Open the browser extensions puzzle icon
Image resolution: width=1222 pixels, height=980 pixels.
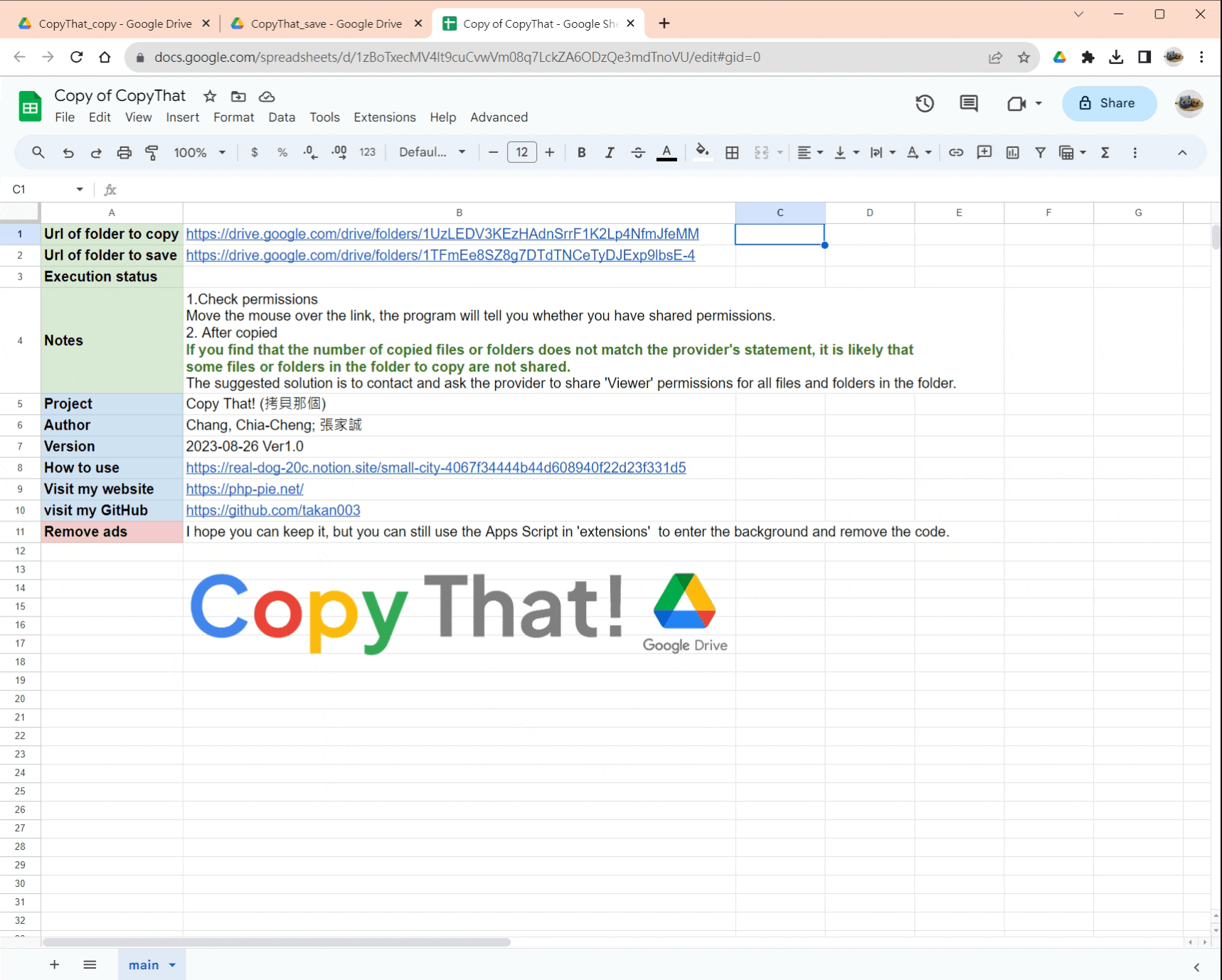[x=1088, y=58]
